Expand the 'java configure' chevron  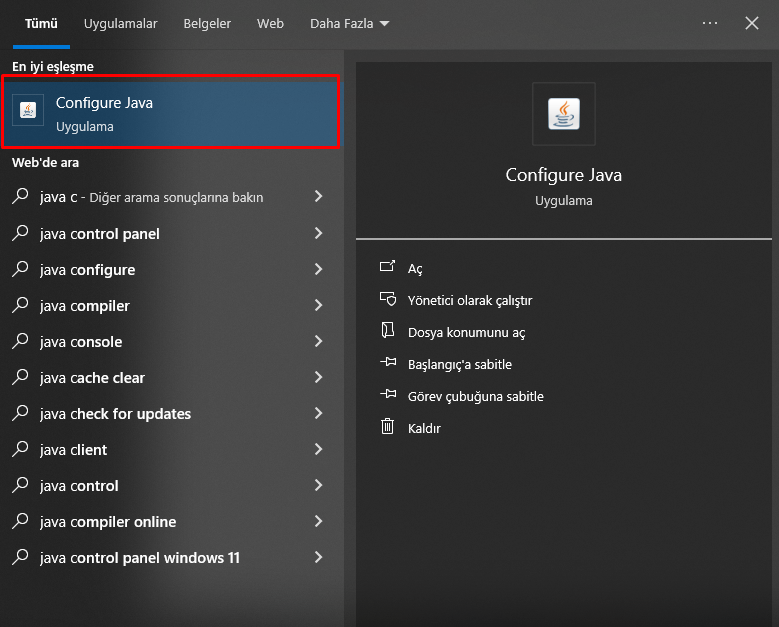click(318, 269)
